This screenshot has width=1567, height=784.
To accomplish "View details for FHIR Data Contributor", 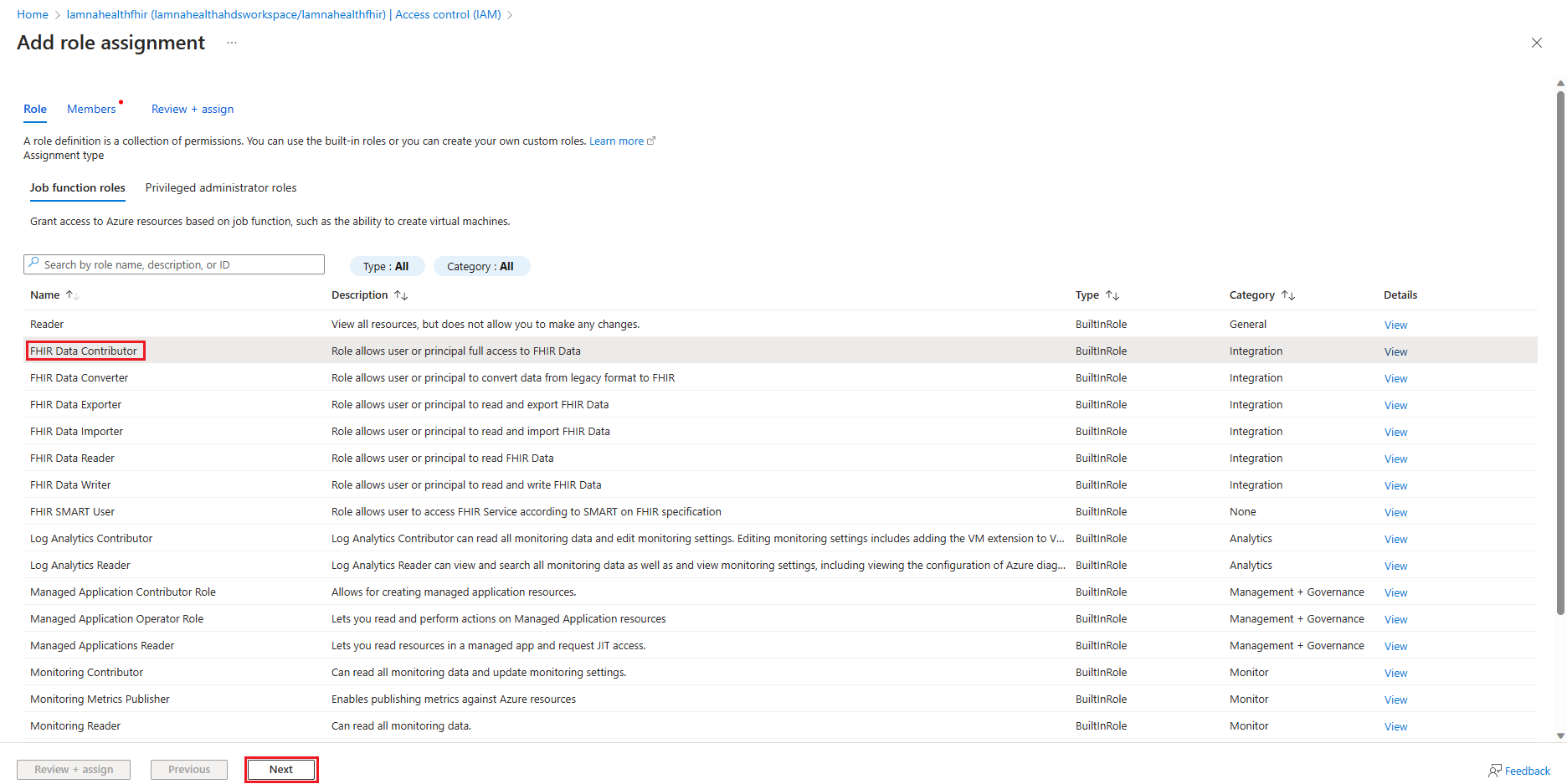I will pyautogui.click(x=1395, y=352).
